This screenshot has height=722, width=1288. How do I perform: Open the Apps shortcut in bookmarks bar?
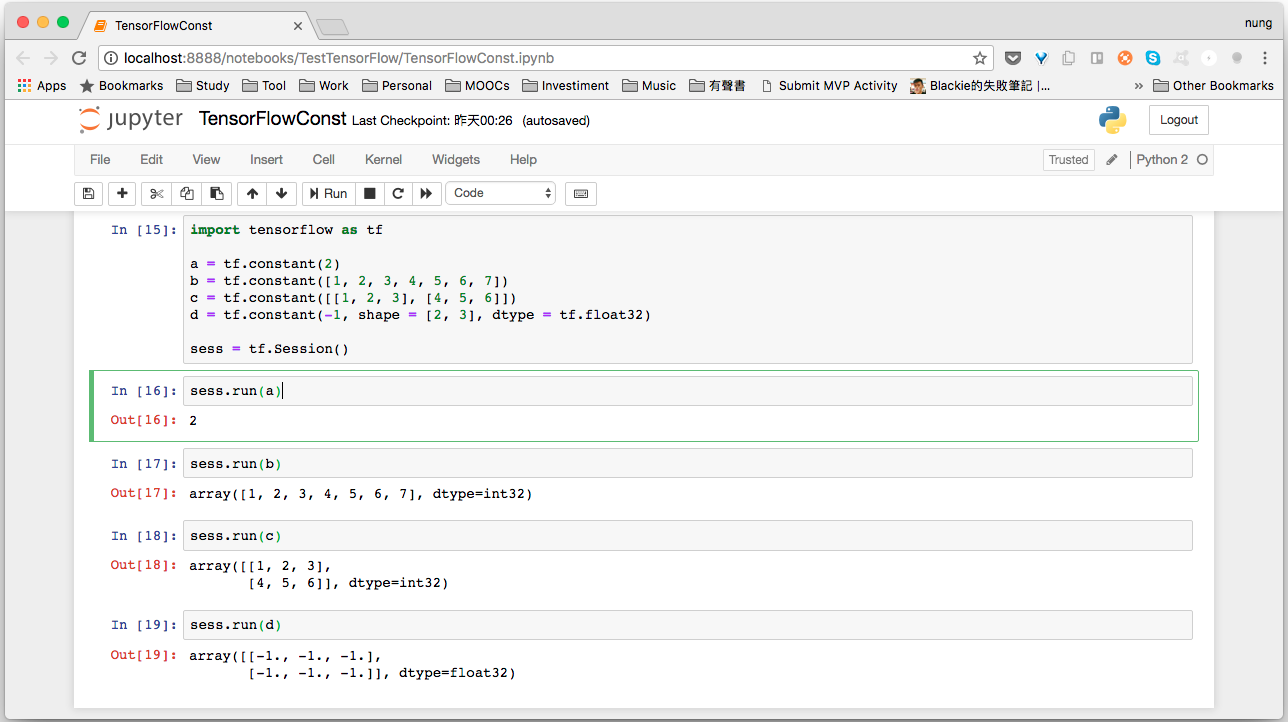click(42, 86)
